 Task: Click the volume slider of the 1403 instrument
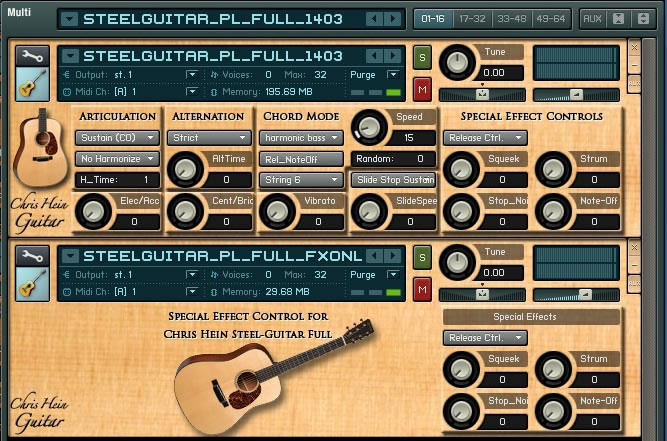576,94
